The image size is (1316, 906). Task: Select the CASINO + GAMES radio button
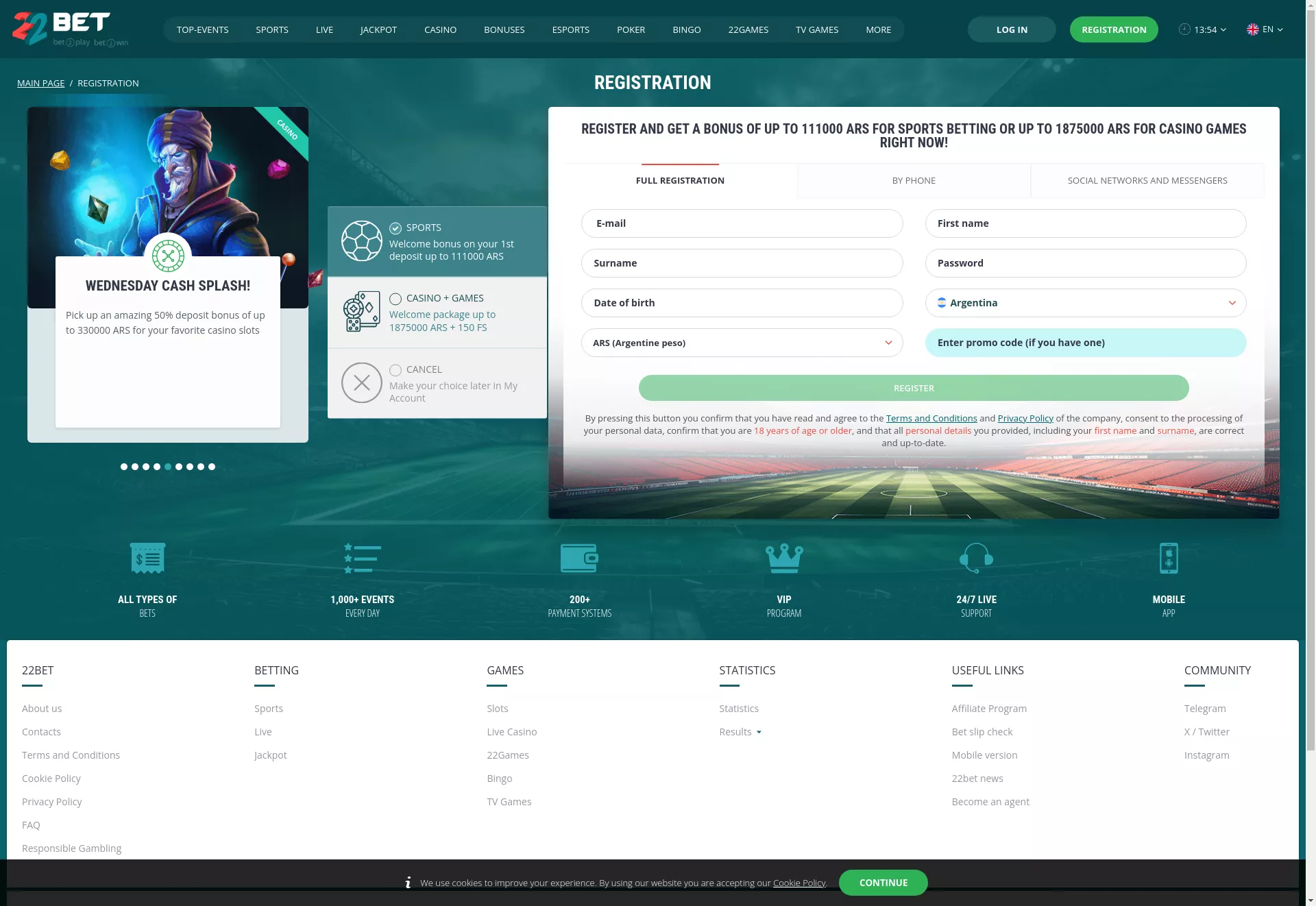(395, 299)
